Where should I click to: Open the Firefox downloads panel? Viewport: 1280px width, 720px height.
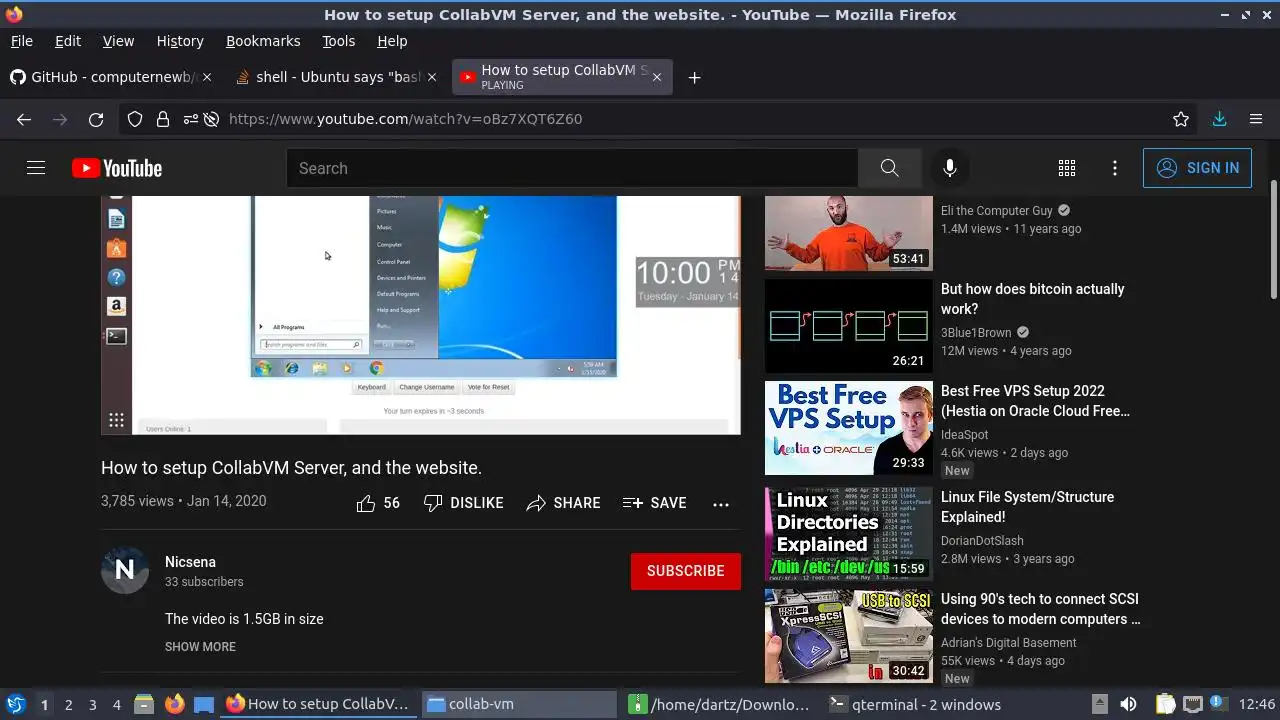tap(1219, 119)
